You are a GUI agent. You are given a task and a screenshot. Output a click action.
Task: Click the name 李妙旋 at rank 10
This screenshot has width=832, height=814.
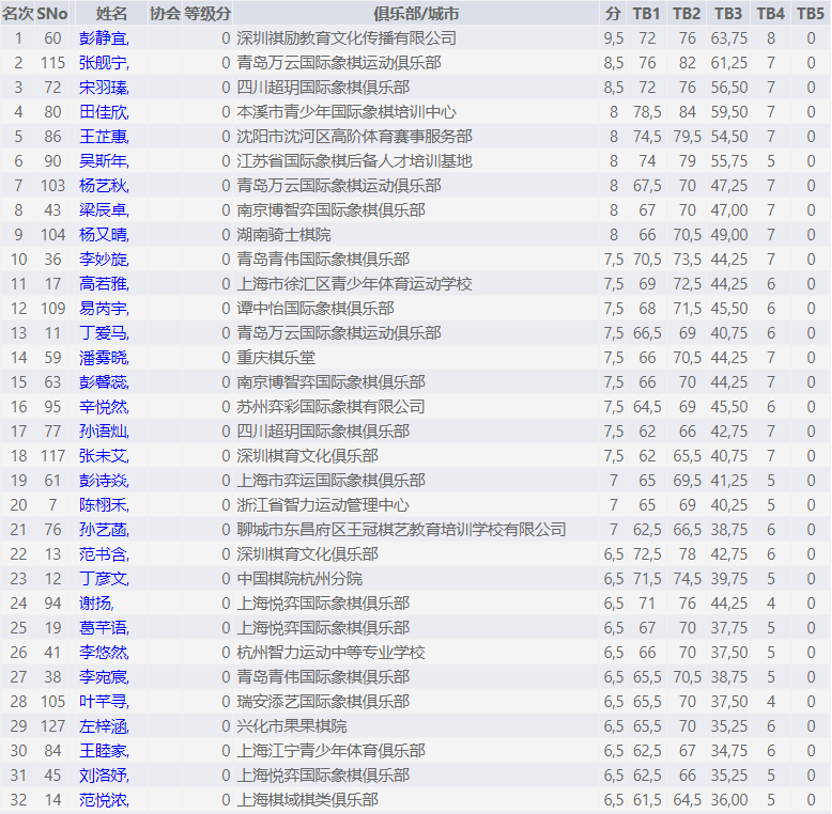pos(104,259)
